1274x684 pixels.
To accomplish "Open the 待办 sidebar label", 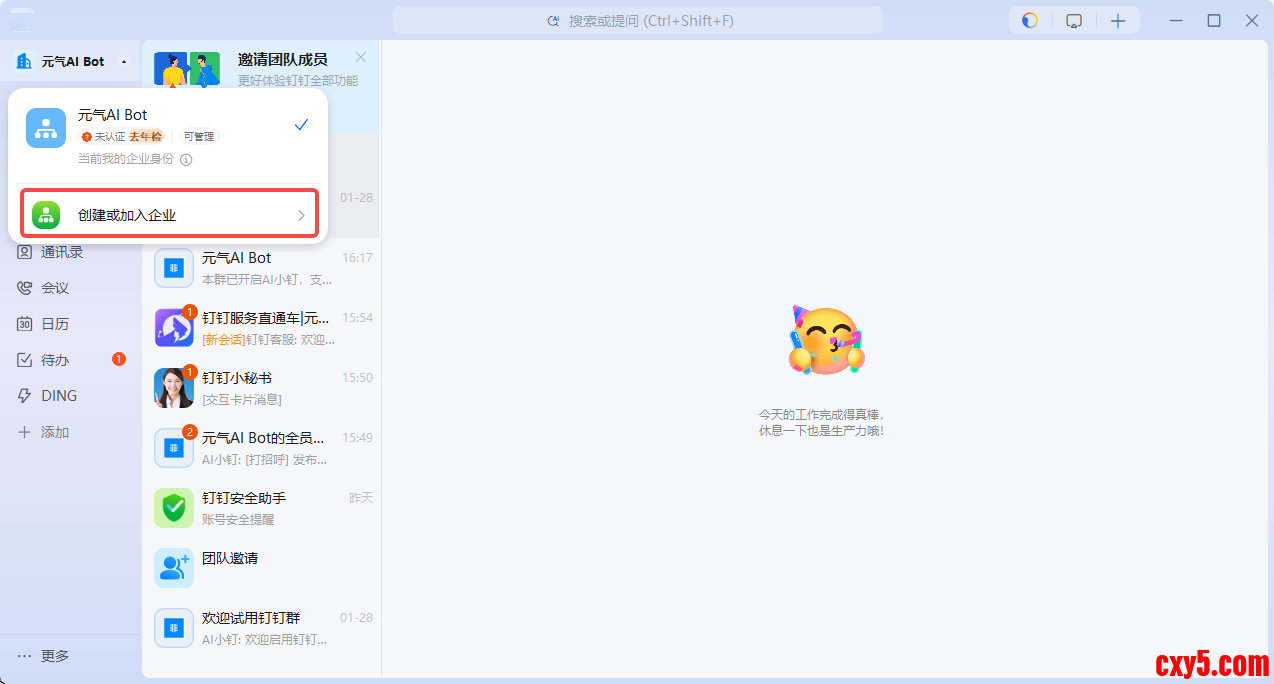I will (x=55, y=360).
